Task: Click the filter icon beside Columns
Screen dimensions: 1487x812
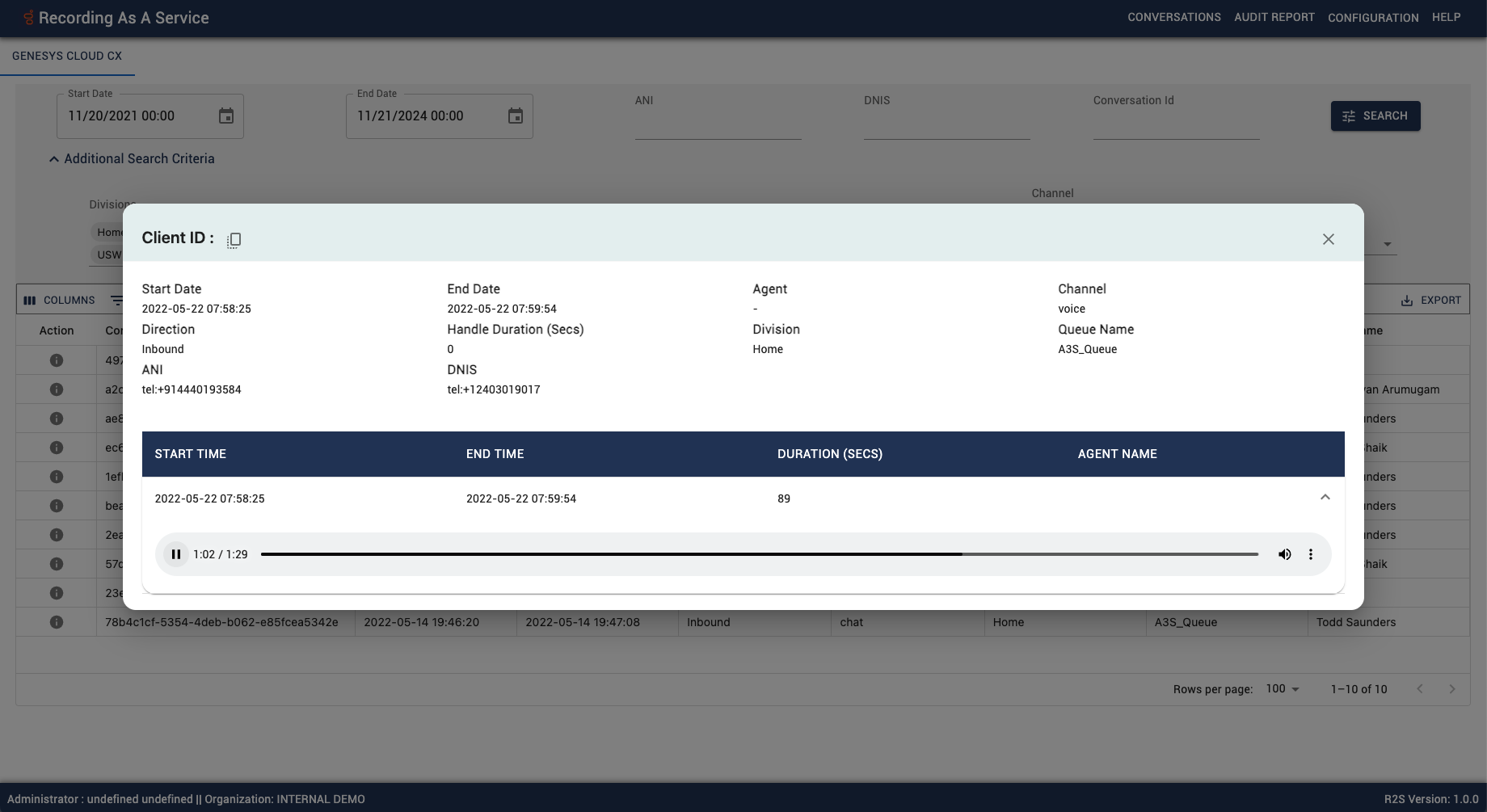Action: [x=116, y=300]
